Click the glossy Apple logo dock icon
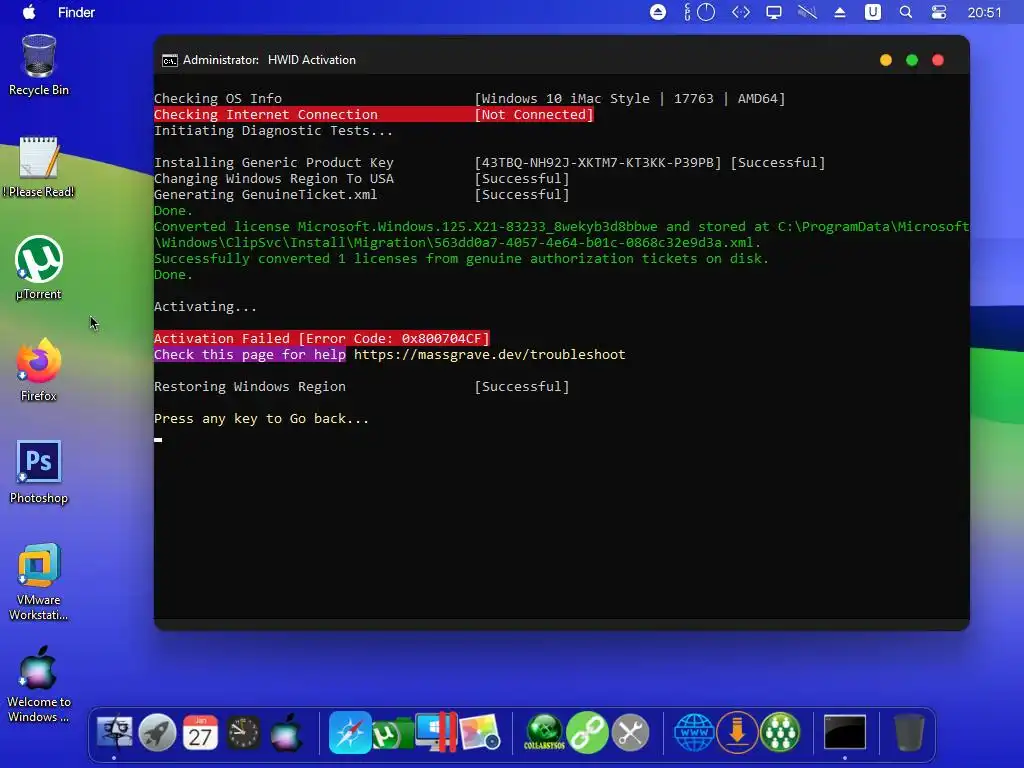 tap(285, 733)
